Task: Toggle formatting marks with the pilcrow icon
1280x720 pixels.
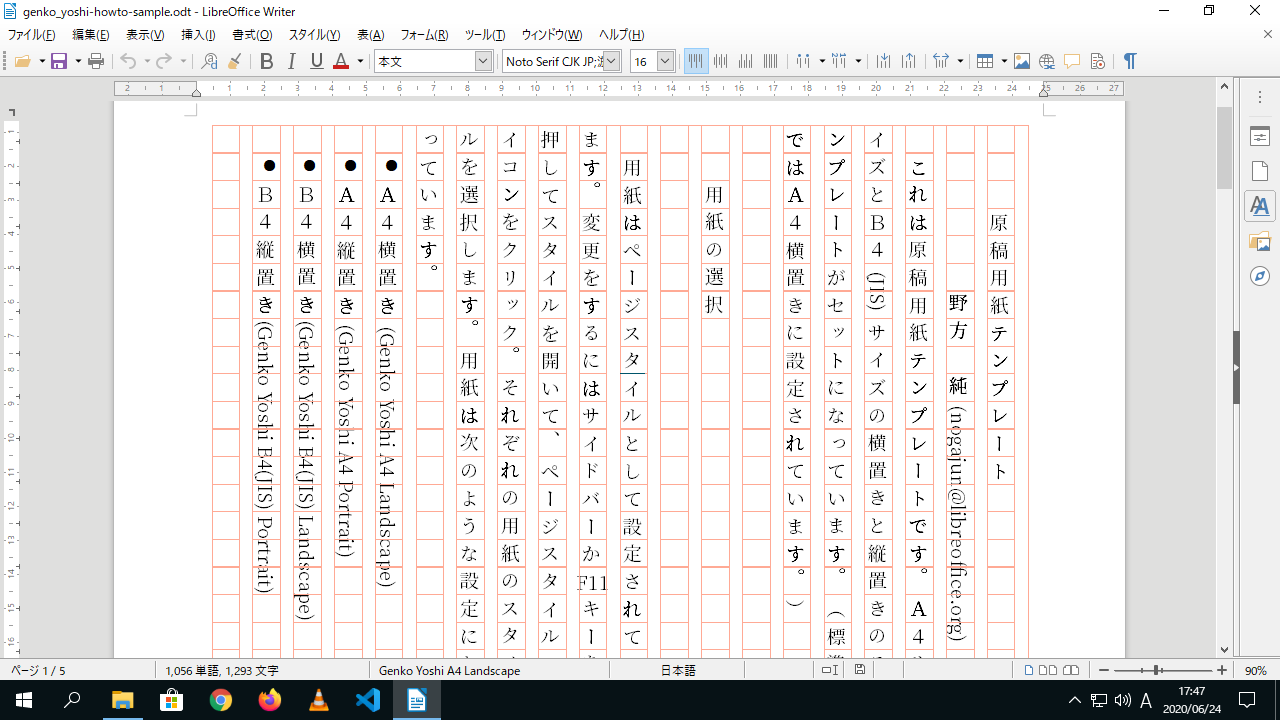Action: click(x=1130, y=61)
